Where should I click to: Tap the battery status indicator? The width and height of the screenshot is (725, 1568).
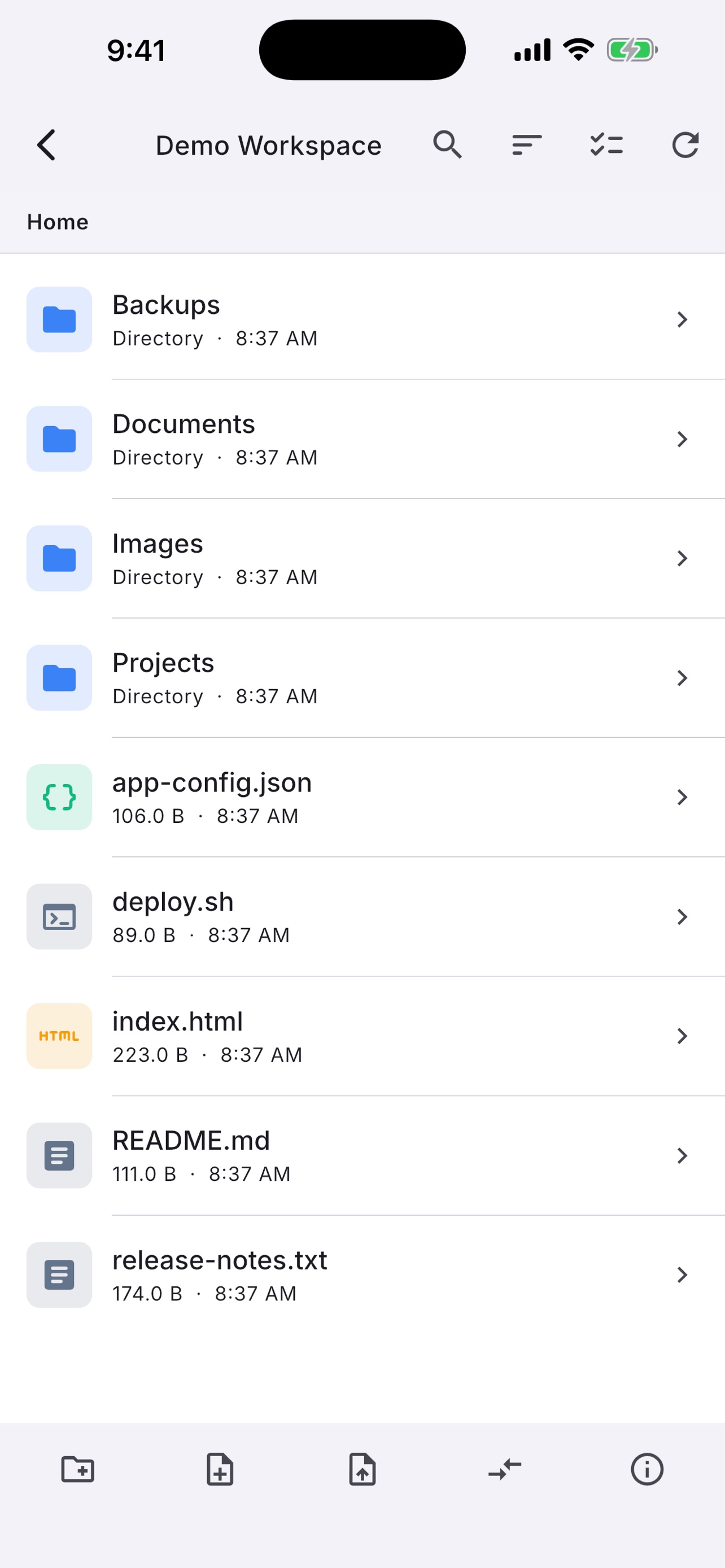pos(632,50)
